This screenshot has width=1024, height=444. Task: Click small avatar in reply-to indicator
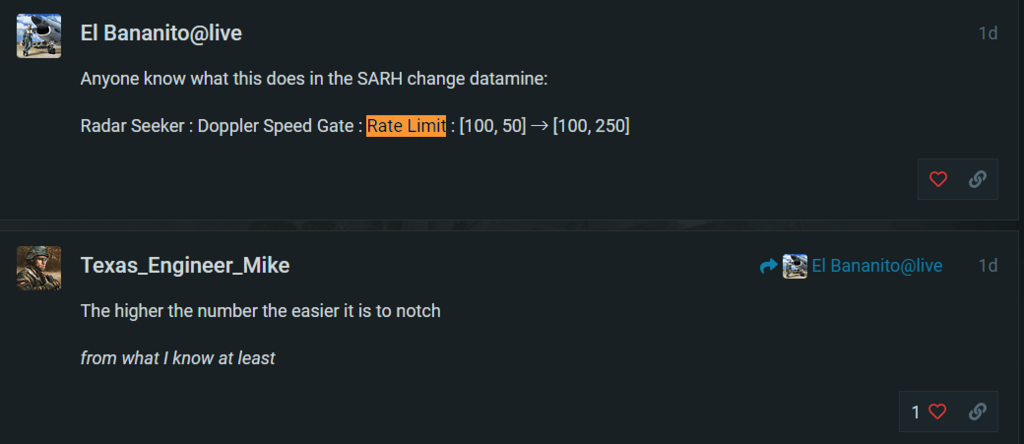795,266
